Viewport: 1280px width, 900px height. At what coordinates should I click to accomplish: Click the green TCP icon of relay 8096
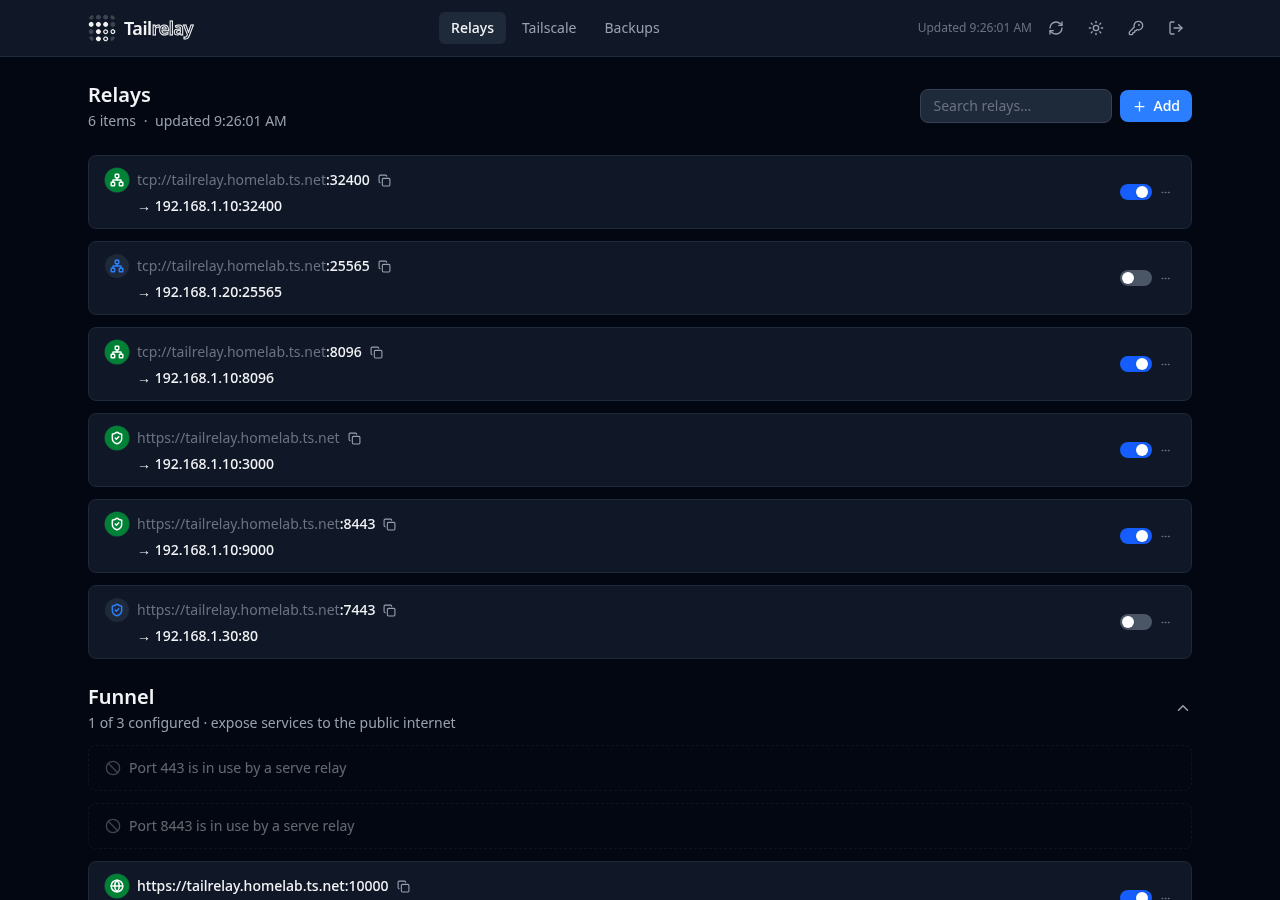point(117,352)
